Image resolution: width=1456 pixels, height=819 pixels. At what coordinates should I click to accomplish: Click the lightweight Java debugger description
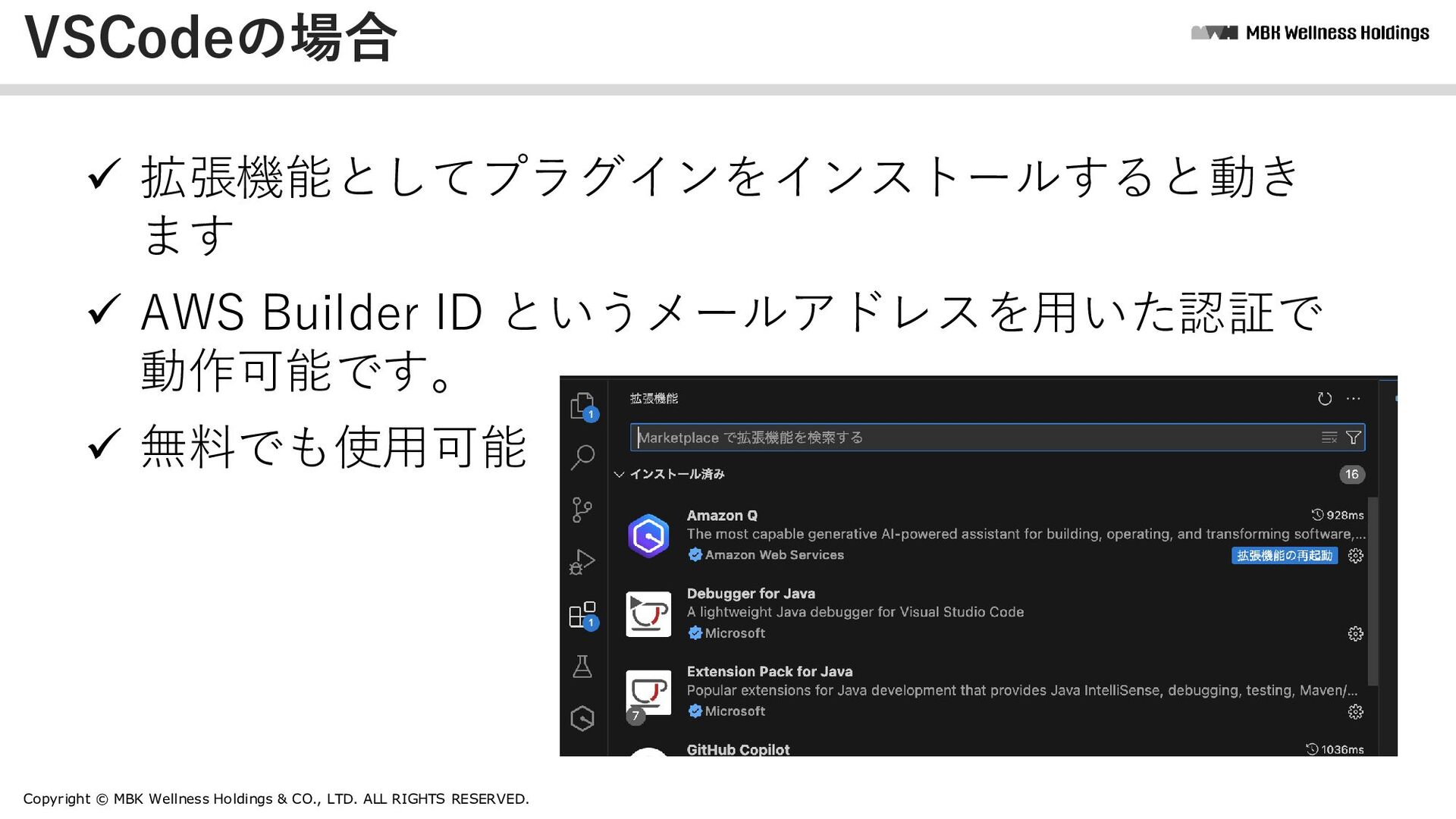click(855, 613)
